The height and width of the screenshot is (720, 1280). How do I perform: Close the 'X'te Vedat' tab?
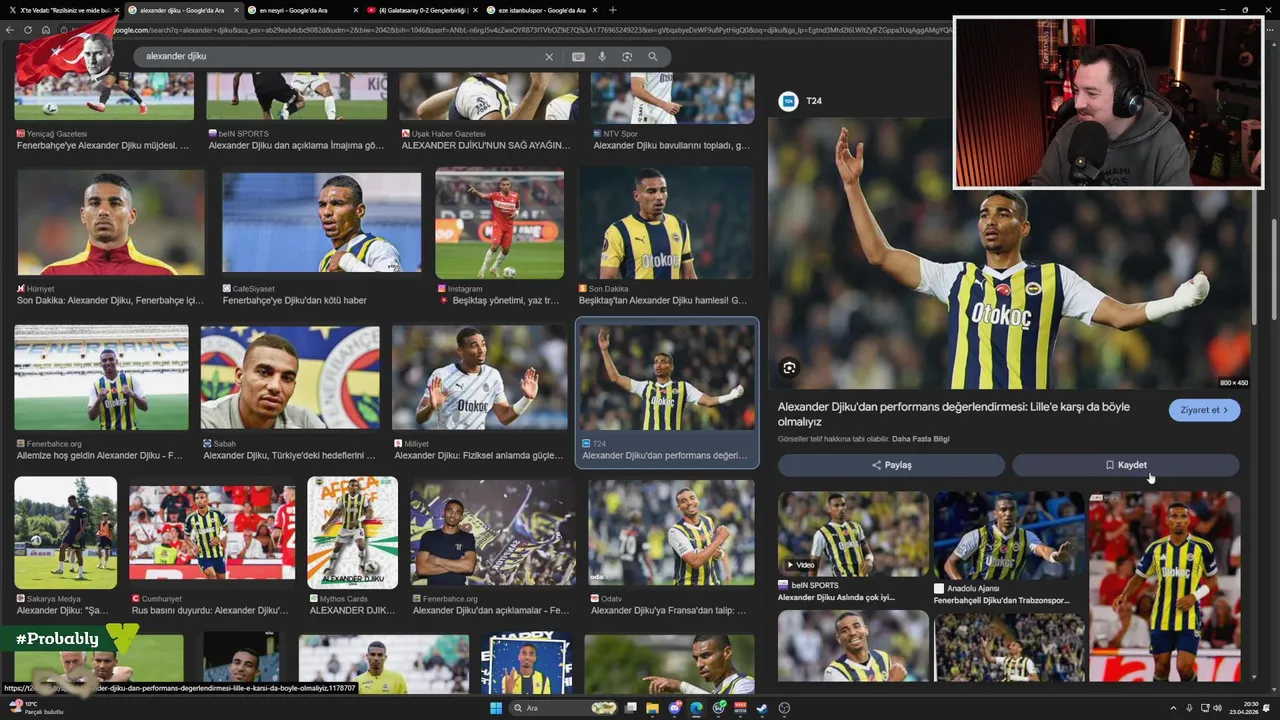tap(117, 10)
